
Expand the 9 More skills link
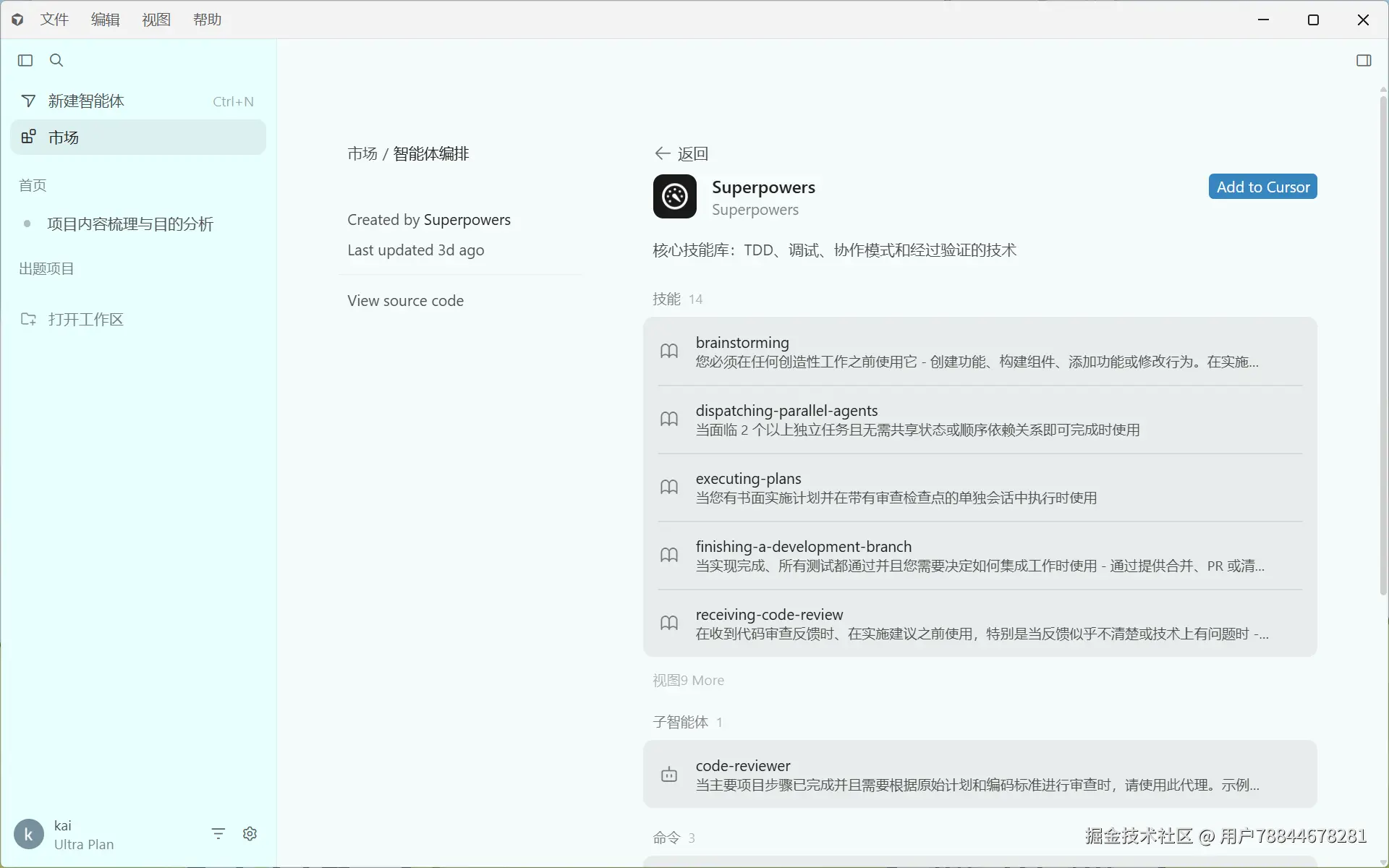tap(688, 681)
